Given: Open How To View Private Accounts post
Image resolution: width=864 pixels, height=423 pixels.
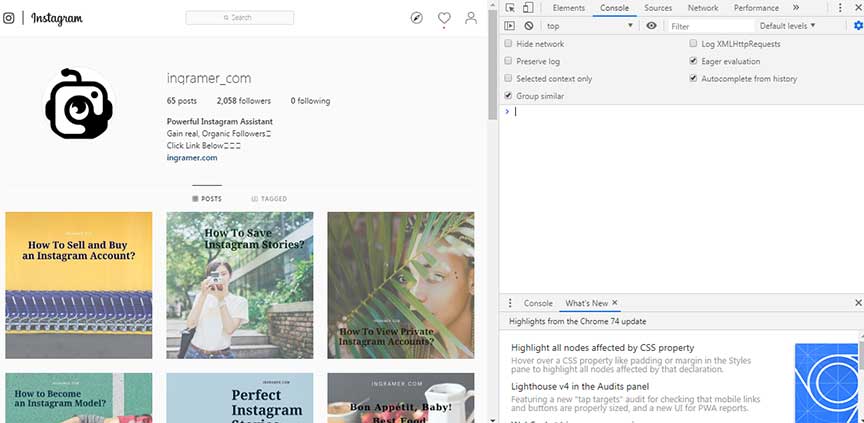Looking at the screenshot, I should click(401, 285).
